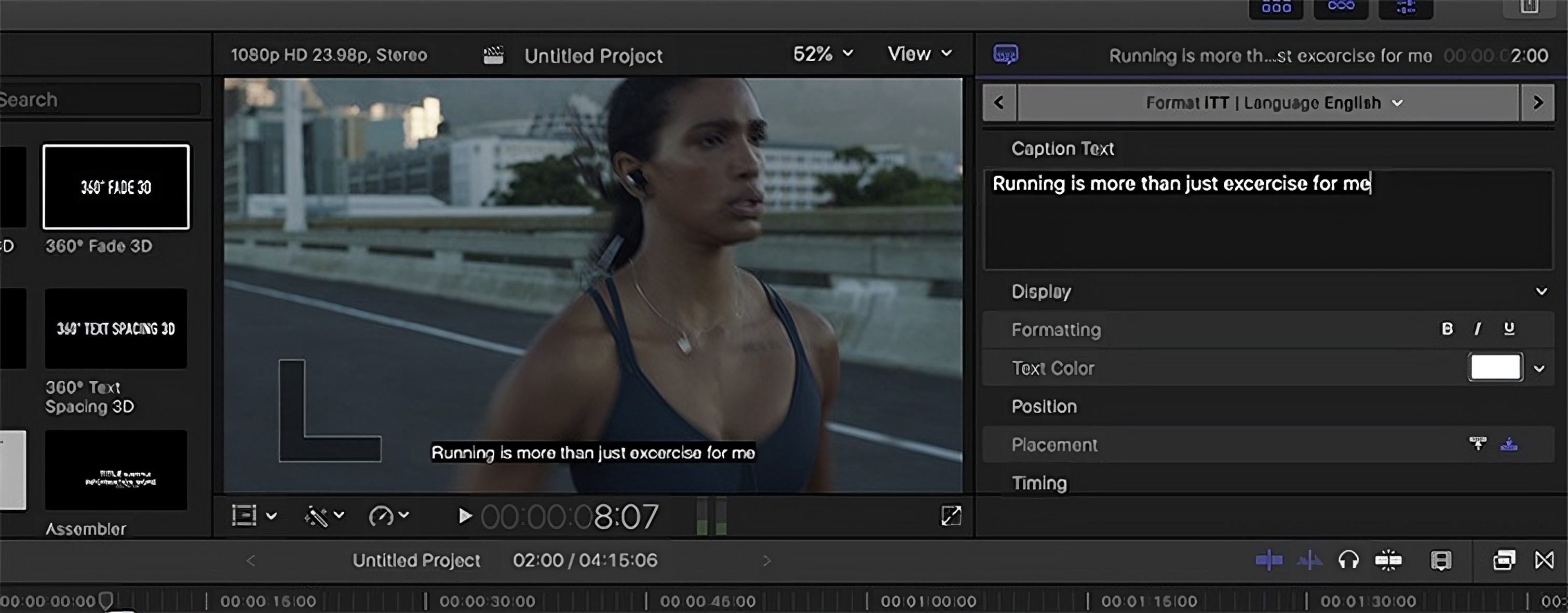Toggle Underline caption formatting
Image resolution: width=1568 pixels, height=613 pixels.
point(1509,329)
